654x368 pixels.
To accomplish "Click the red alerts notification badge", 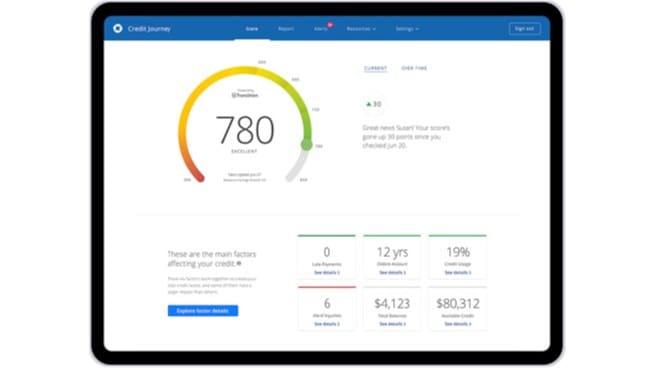I will [x=330, y=25].
